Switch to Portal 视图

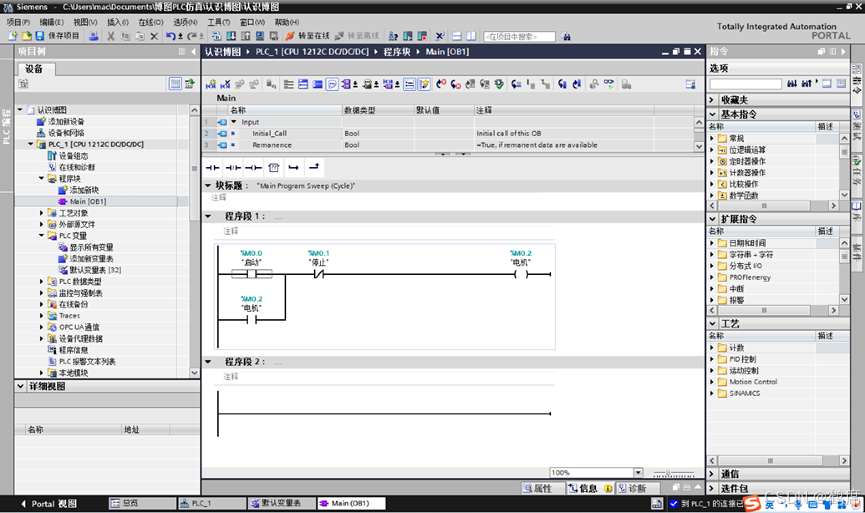point(49,504)
